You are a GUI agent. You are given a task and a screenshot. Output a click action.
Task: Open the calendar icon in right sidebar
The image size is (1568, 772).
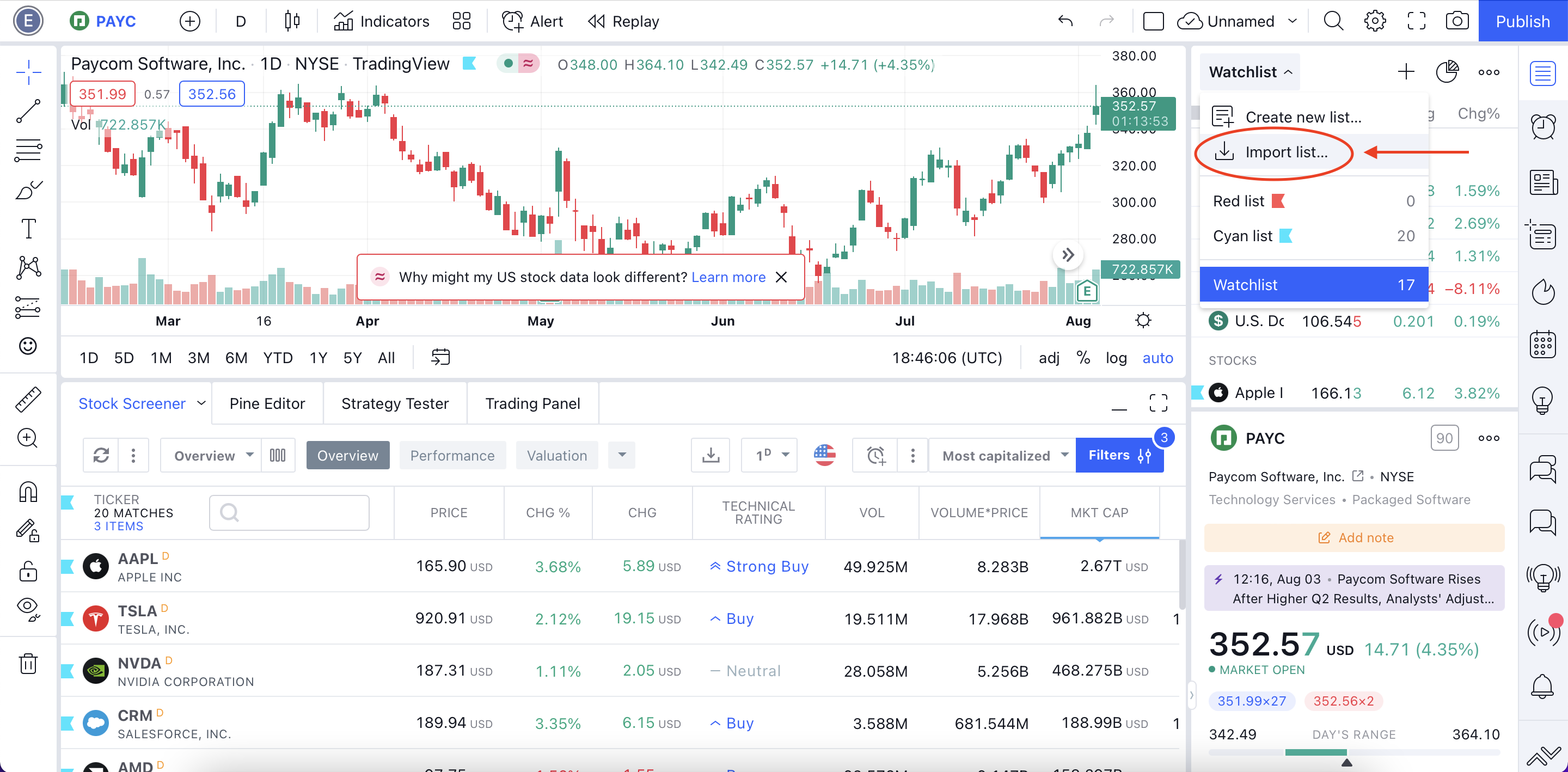(1542, 345)
